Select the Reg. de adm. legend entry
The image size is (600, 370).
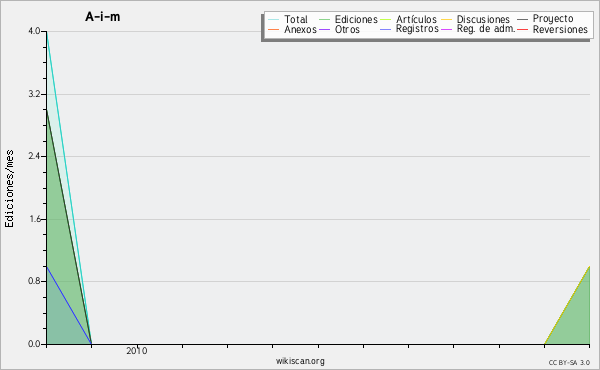click(486, 29)
